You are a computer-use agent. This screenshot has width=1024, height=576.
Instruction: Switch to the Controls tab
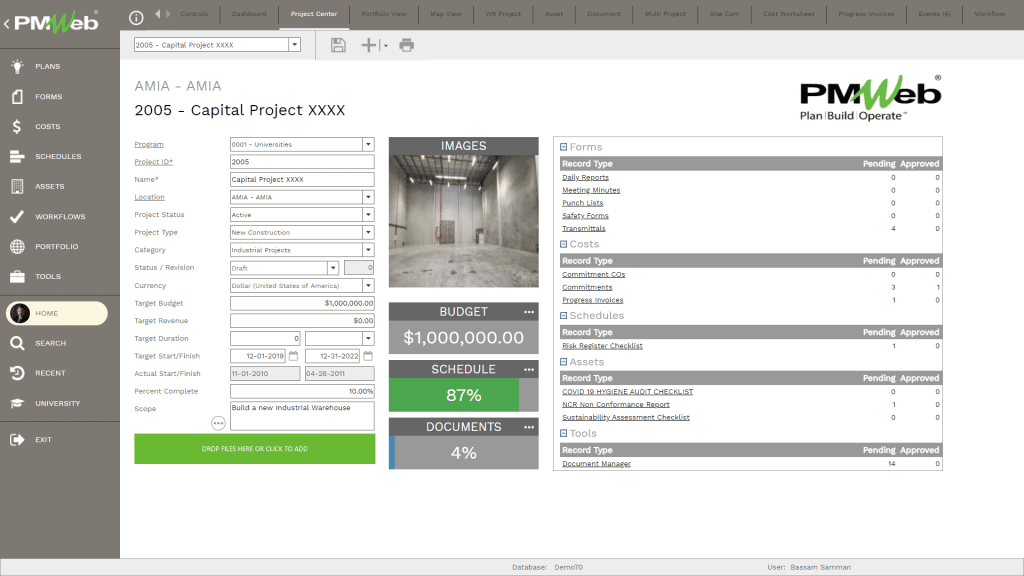click(194, 14)
